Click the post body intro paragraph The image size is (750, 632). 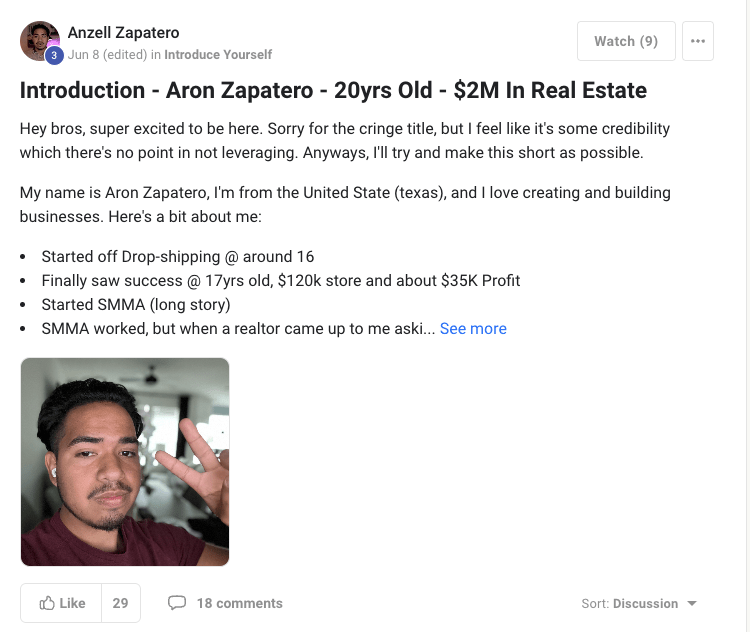click(x=344, y=140)
